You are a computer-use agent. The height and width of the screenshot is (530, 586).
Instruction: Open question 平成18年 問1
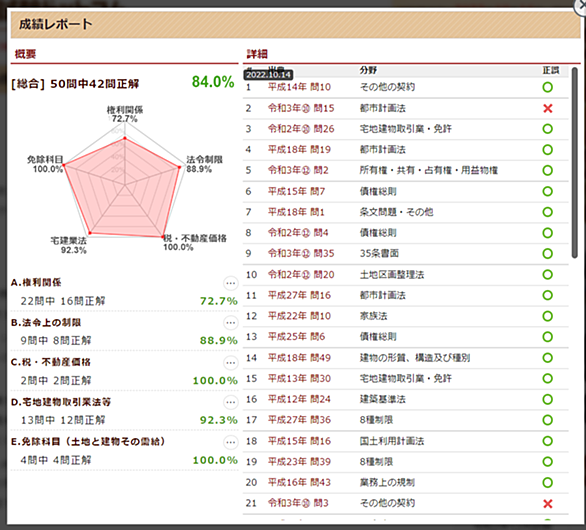click(296, 212)
